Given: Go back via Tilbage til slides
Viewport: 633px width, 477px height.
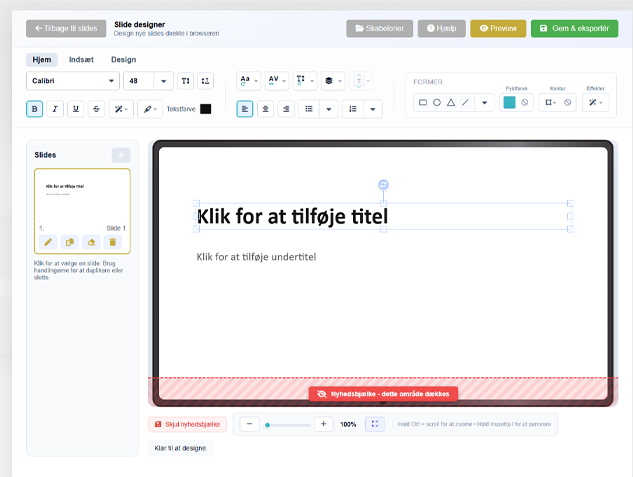Looking at the screenshot, I should point(66,29).
